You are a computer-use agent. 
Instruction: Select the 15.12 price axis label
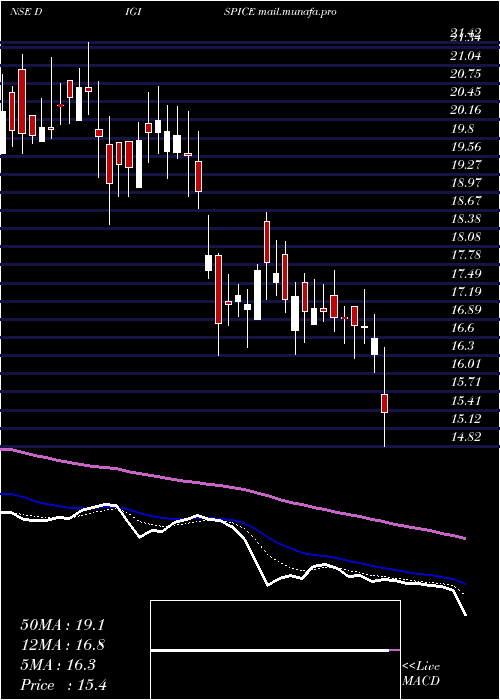point(466,419)
